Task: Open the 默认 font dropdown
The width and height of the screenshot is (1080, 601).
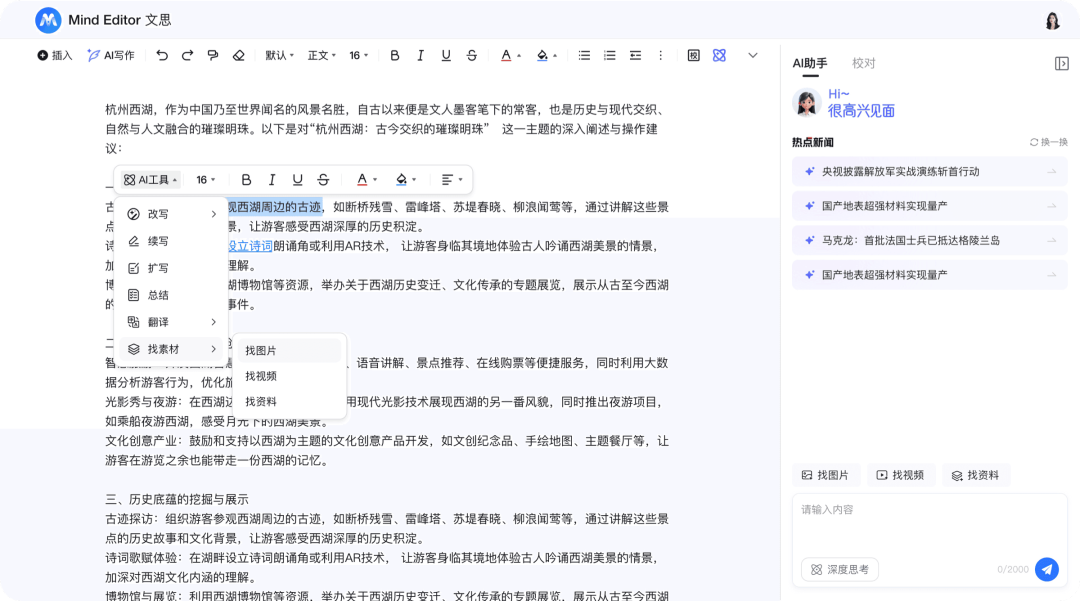Action: point(279,56)
